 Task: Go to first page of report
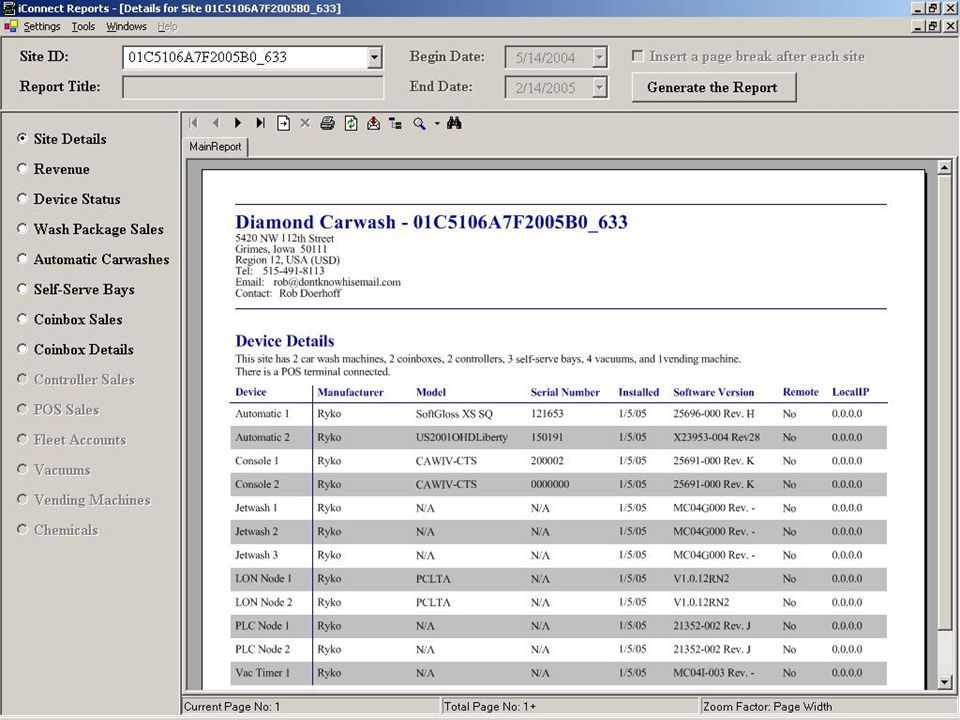coord(193,123)
